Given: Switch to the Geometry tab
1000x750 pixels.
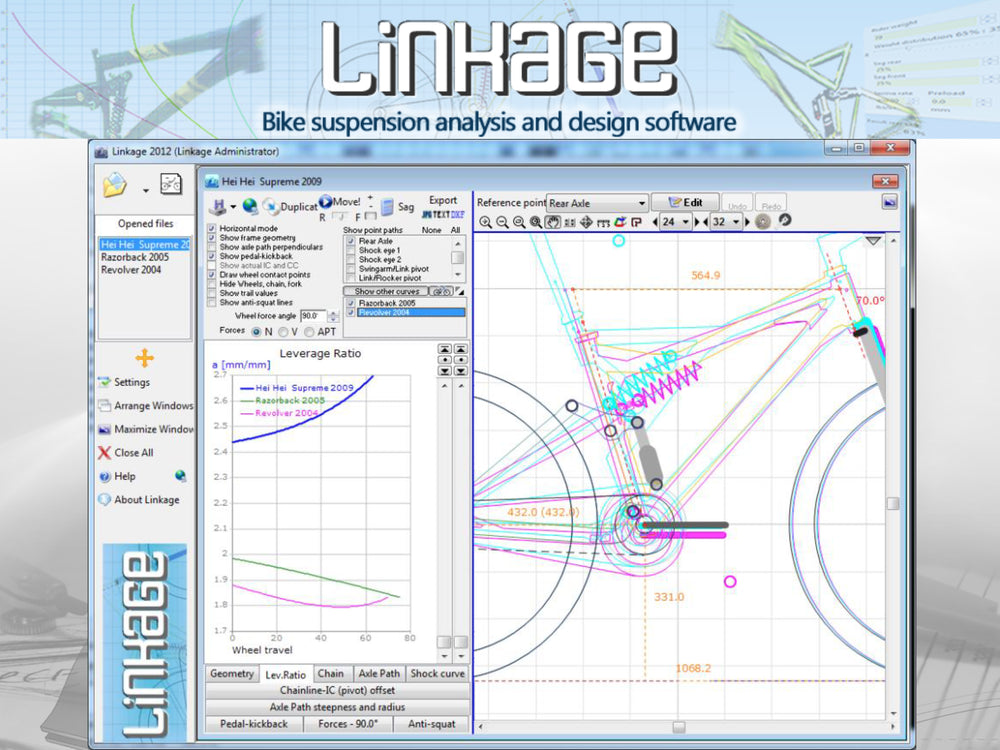Looking at the screenshot, I should tap(232, 673).
